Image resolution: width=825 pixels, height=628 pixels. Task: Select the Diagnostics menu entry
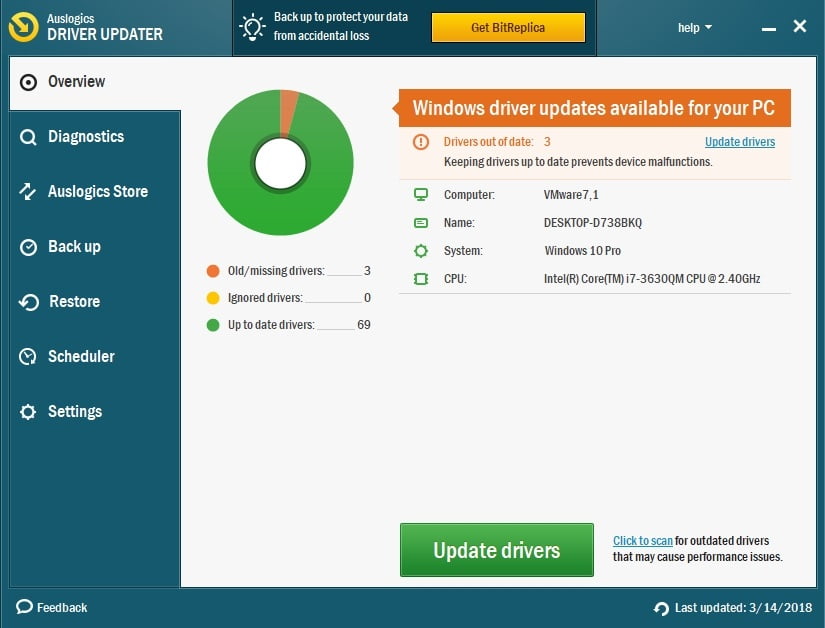pos(88,136)
